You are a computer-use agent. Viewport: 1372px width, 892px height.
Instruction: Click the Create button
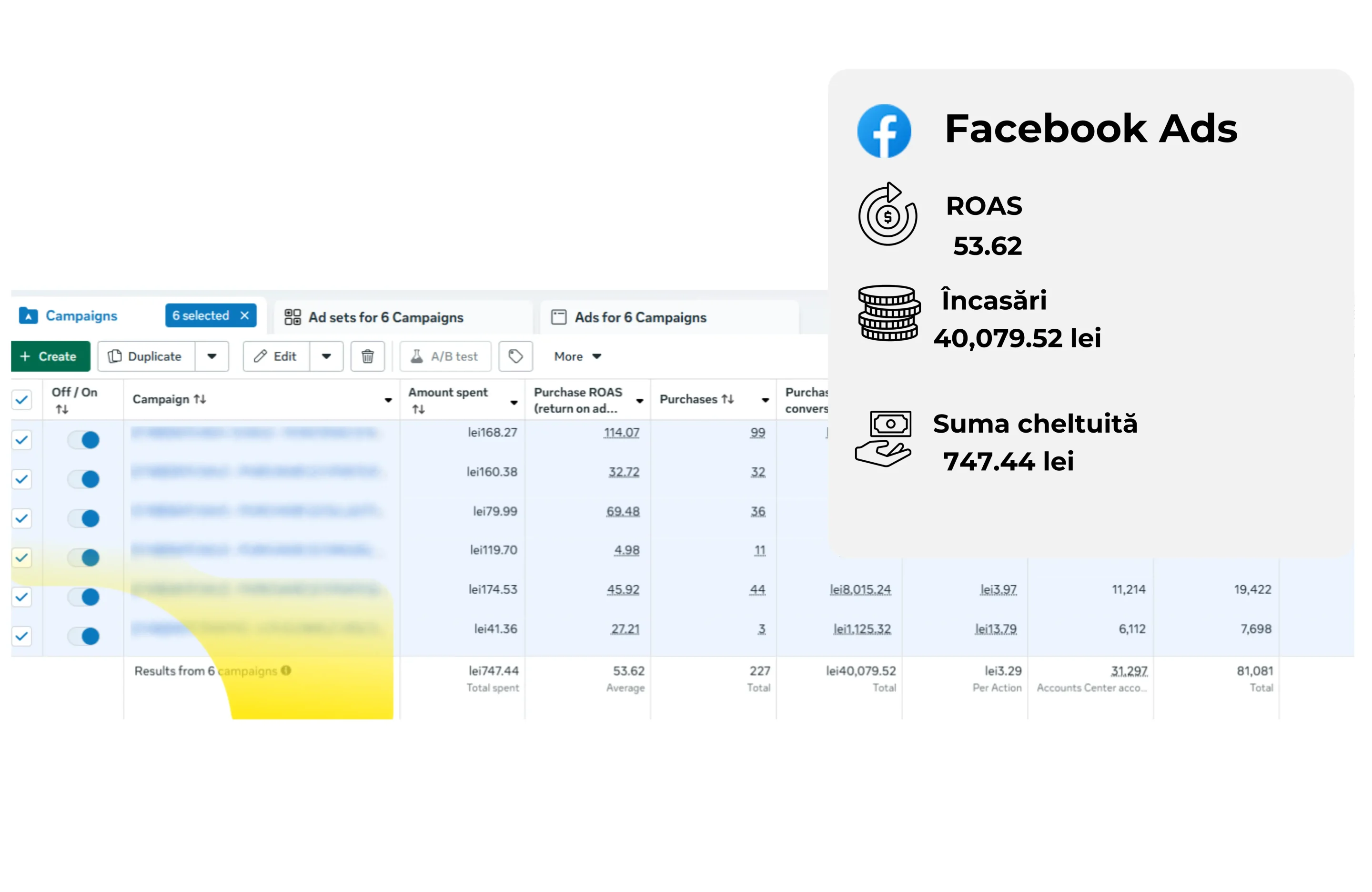tap(50, 356)
